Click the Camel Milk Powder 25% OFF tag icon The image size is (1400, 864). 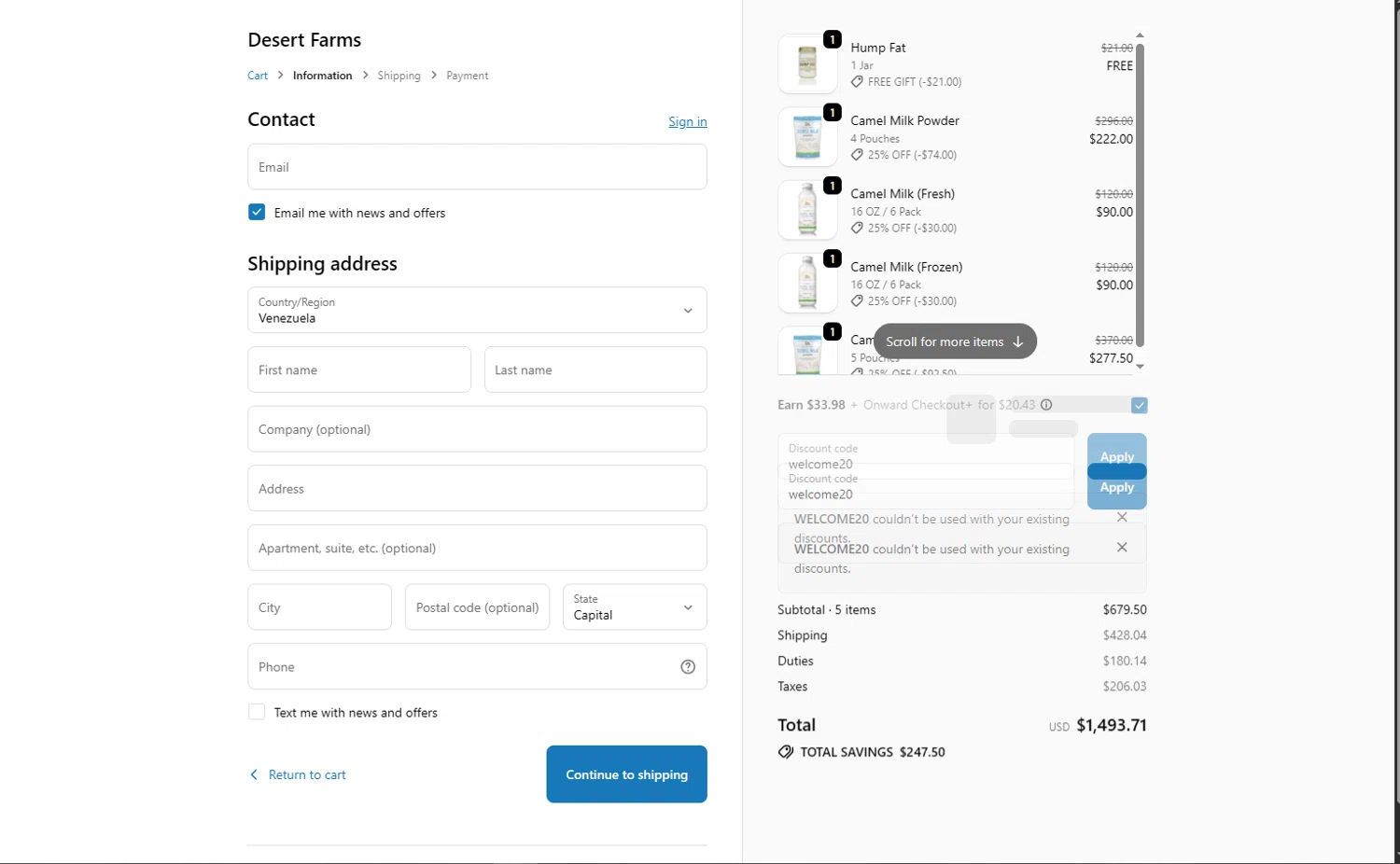[857, 155]
